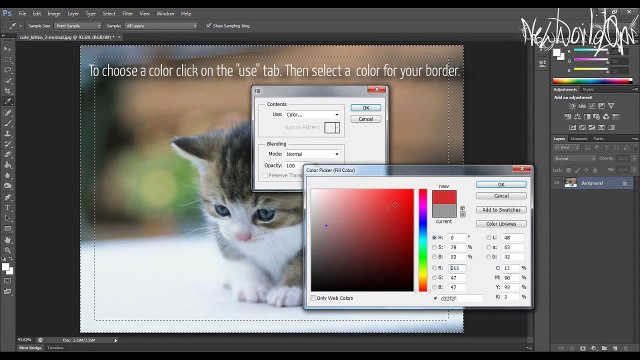Screen dimensions: 640x360
Task: Click the current gray color swatch
Action: tap(444, 211)
